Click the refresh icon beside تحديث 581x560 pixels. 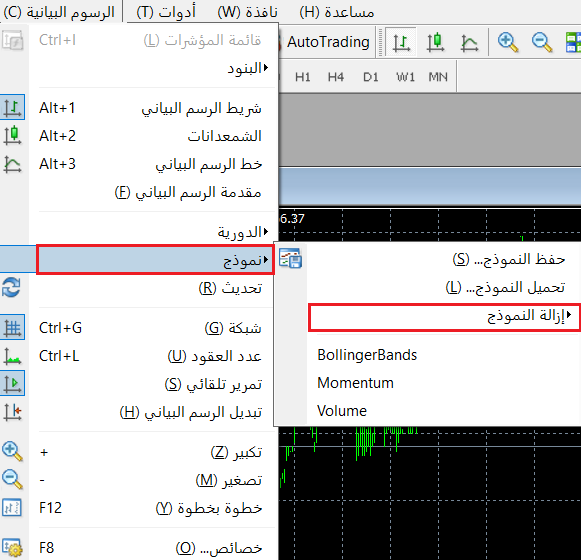tap(11, 288)
